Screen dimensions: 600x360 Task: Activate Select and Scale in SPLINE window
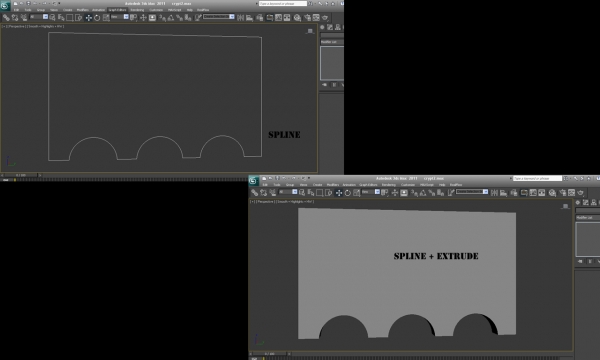tap(106, 17)
